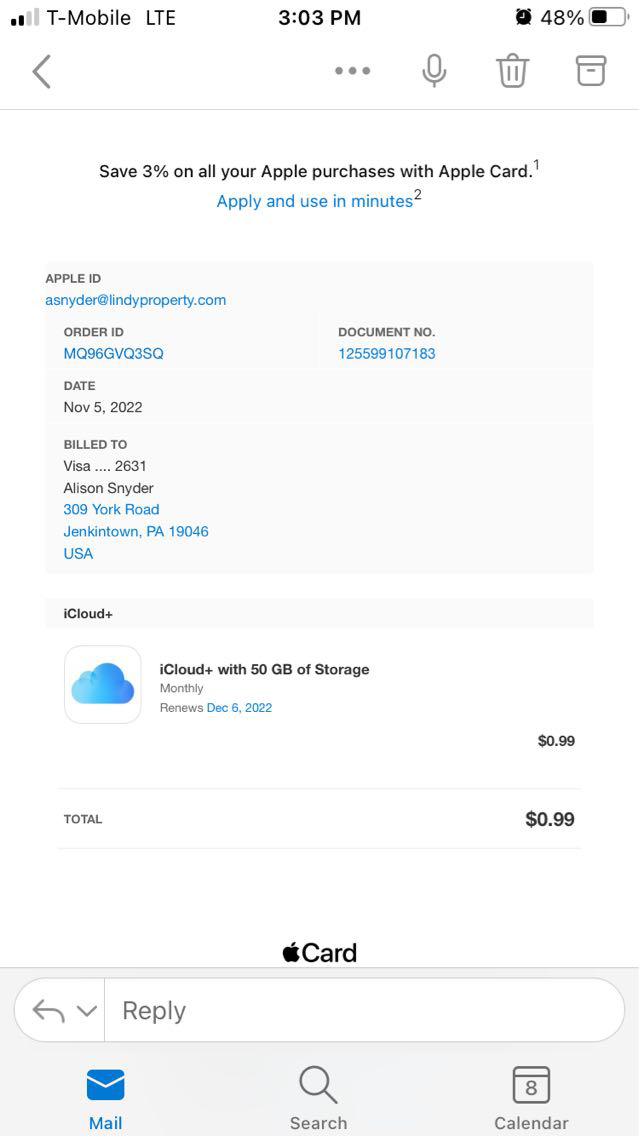Tap the back arrow icon
This screenshot has width=639, height=1136.
tap(41, 71)
